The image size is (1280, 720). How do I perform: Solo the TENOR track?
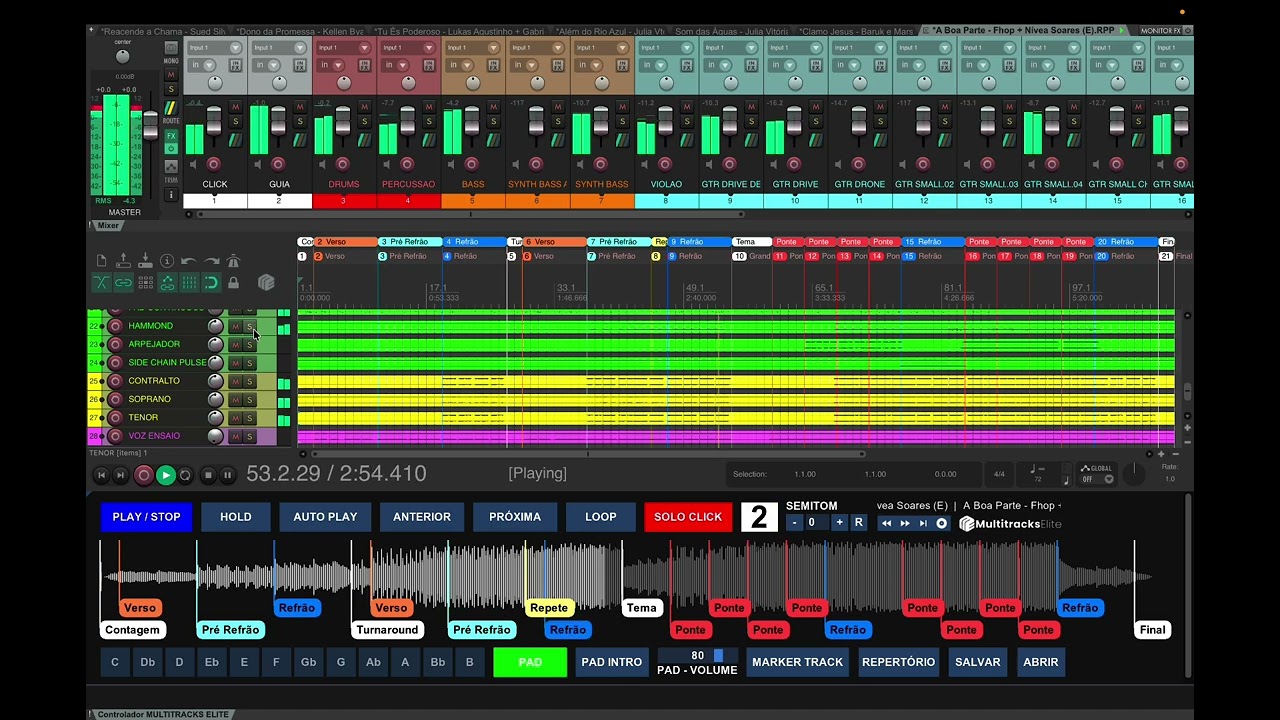click(x=249, y=418)
